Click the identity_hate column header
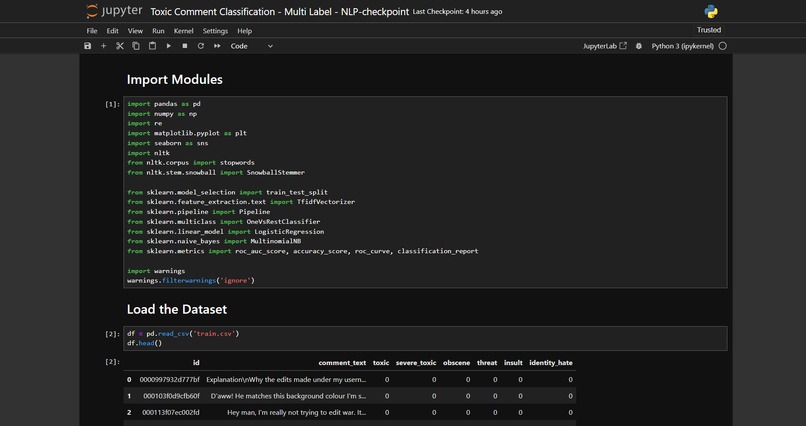The width and height of the screenshot is (806, 426). [551, 363]
